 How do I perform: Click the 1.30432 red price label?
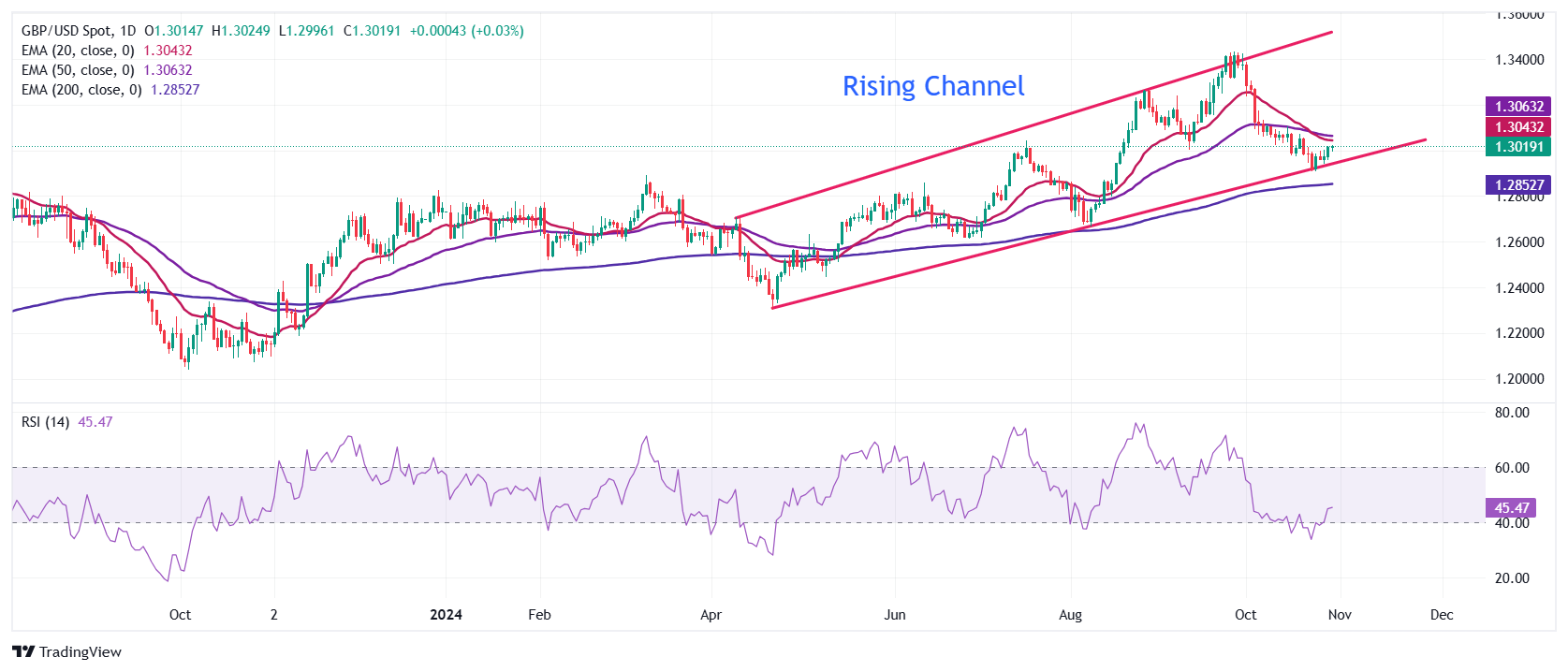coord(1518,127)
